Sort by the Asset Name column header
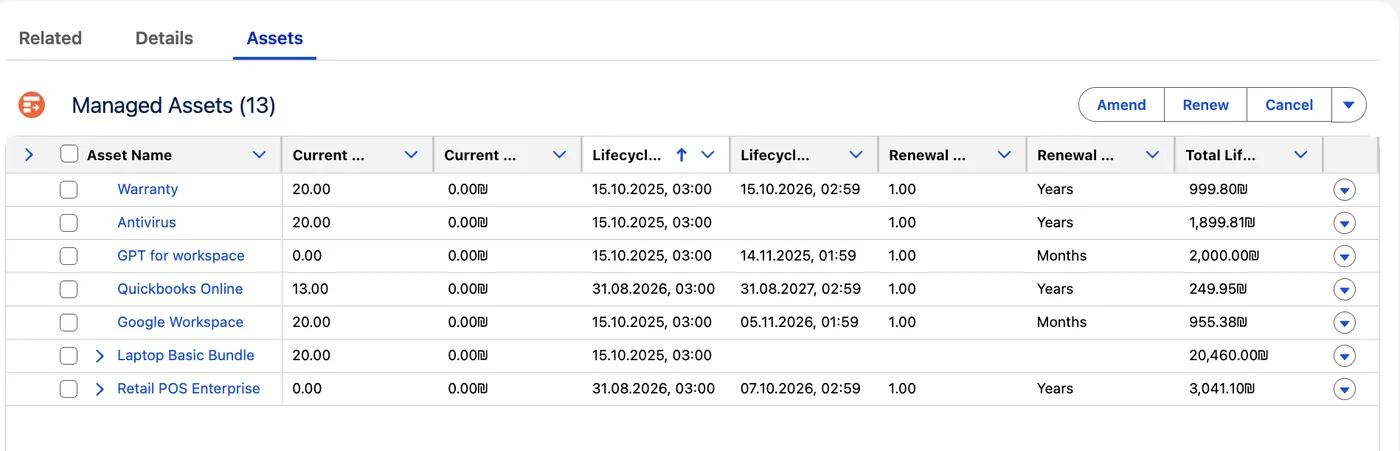Image resolution: width=1400 pixels, height=451 pixels. 129,155
